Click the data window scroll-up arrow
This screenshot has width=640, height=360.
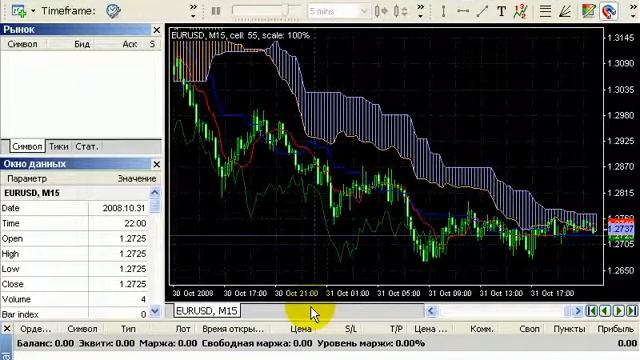click(x=155, y=192)
